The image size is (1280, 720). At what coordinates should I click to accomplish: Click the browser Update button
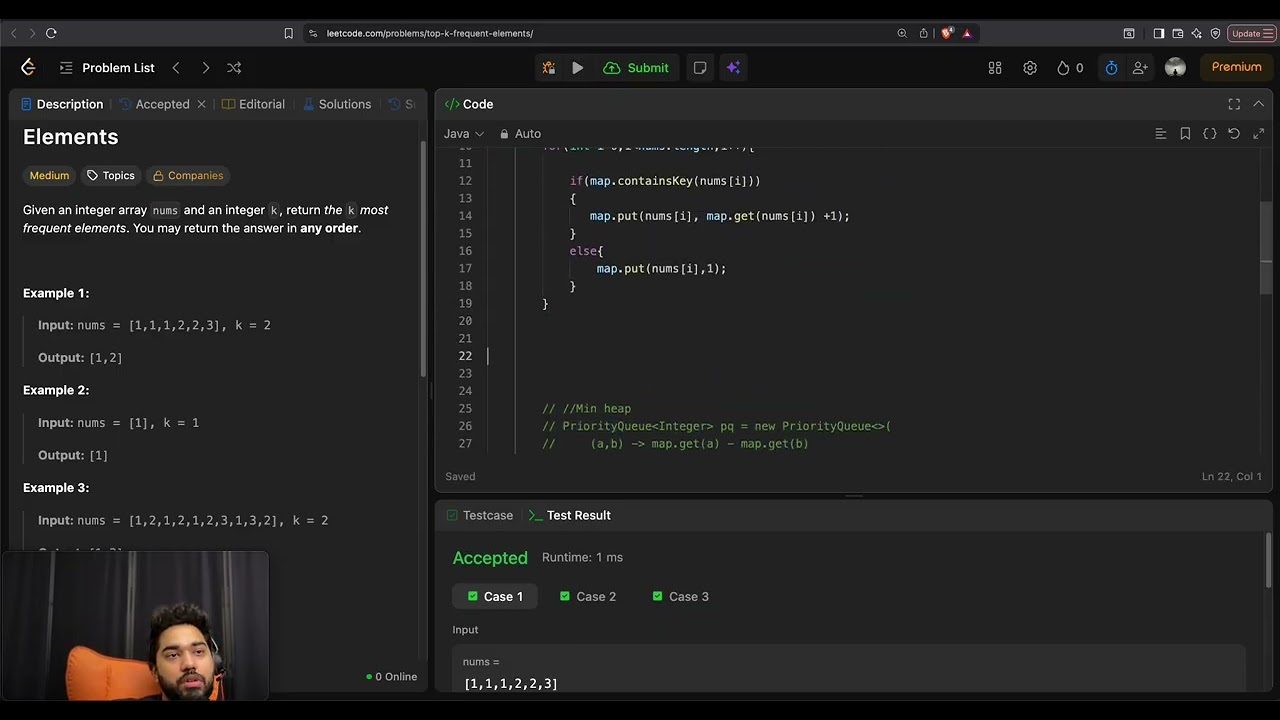[x=1251, y=33]
